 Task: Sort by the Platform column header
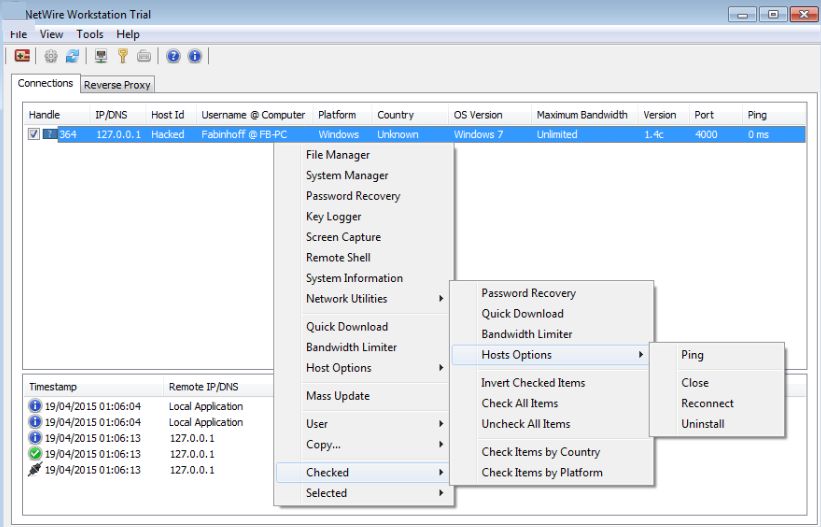pyautogui.click(x=342, y=115)
